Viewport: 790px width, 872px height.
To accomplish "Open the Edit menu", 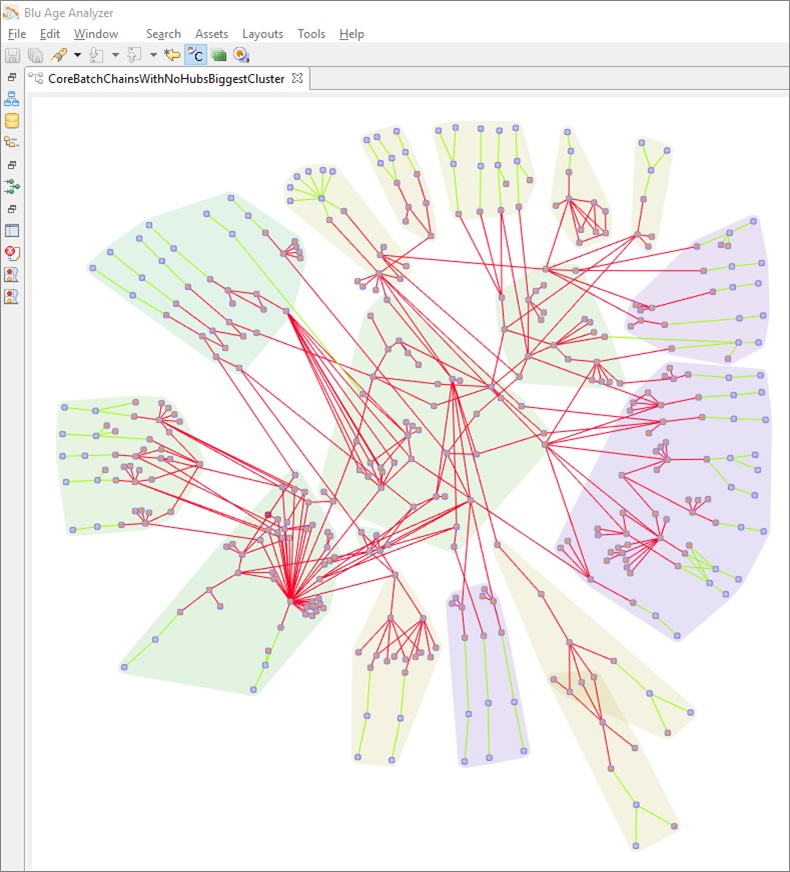I will click(49, 34).
